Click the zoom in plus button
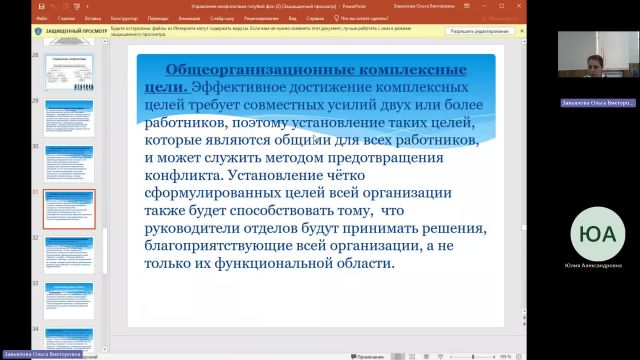The height and width of the screenshot is (360, 640). click(494, 357)
